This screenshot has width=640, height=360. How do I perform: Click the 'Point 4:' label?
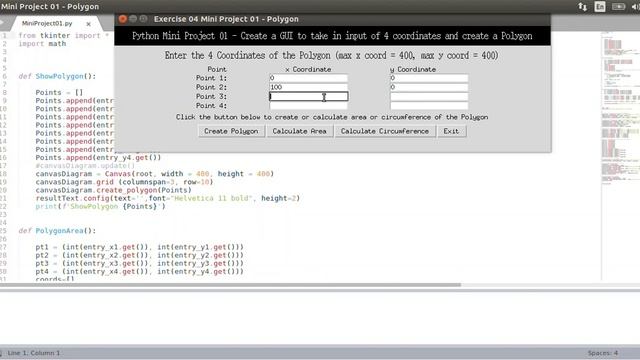[211, 106]
